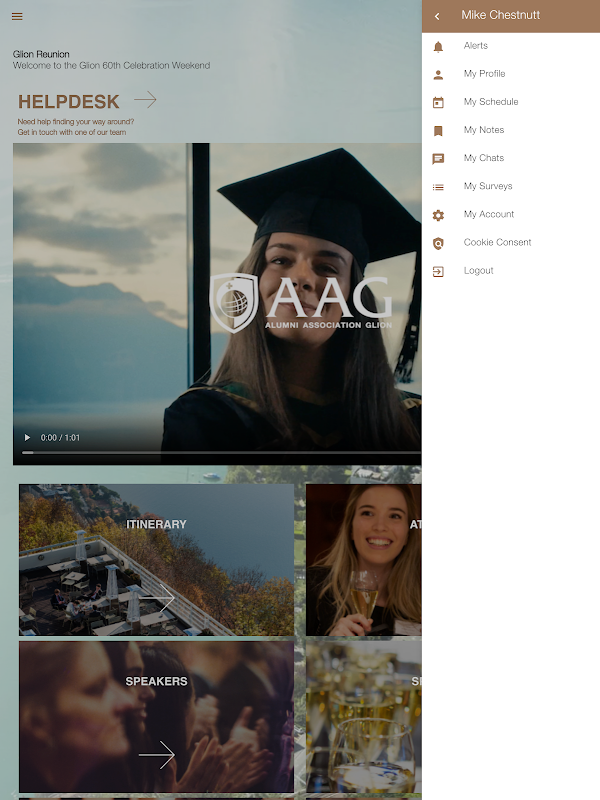Open the hamburger menu icon

(17, 16)
